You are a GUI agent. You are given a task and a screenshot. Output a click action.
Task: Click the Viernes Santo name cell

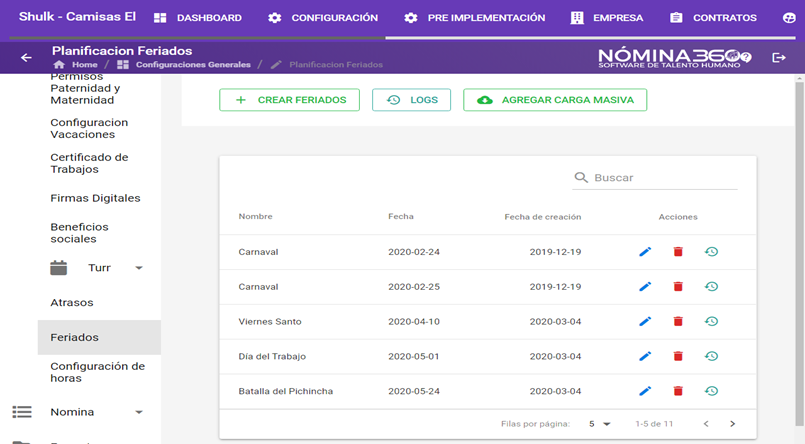point(270,322)
